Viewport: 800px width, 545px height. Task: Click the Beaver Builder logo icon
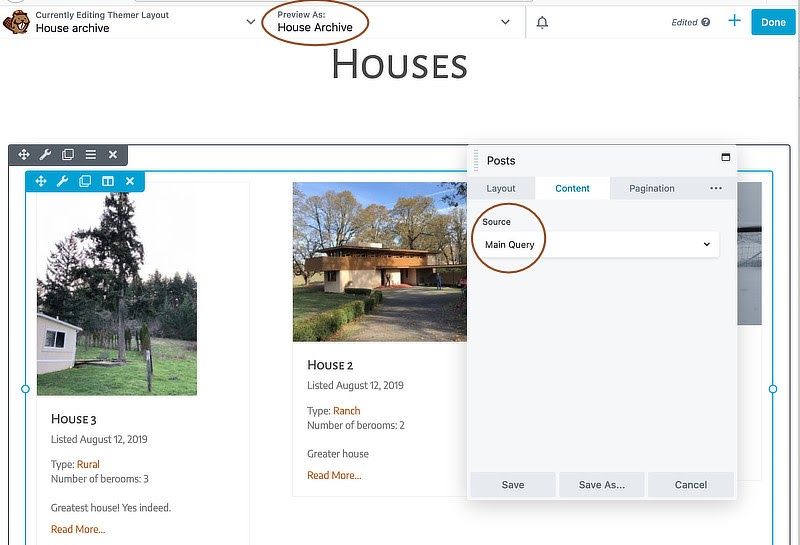coord(16,22)
